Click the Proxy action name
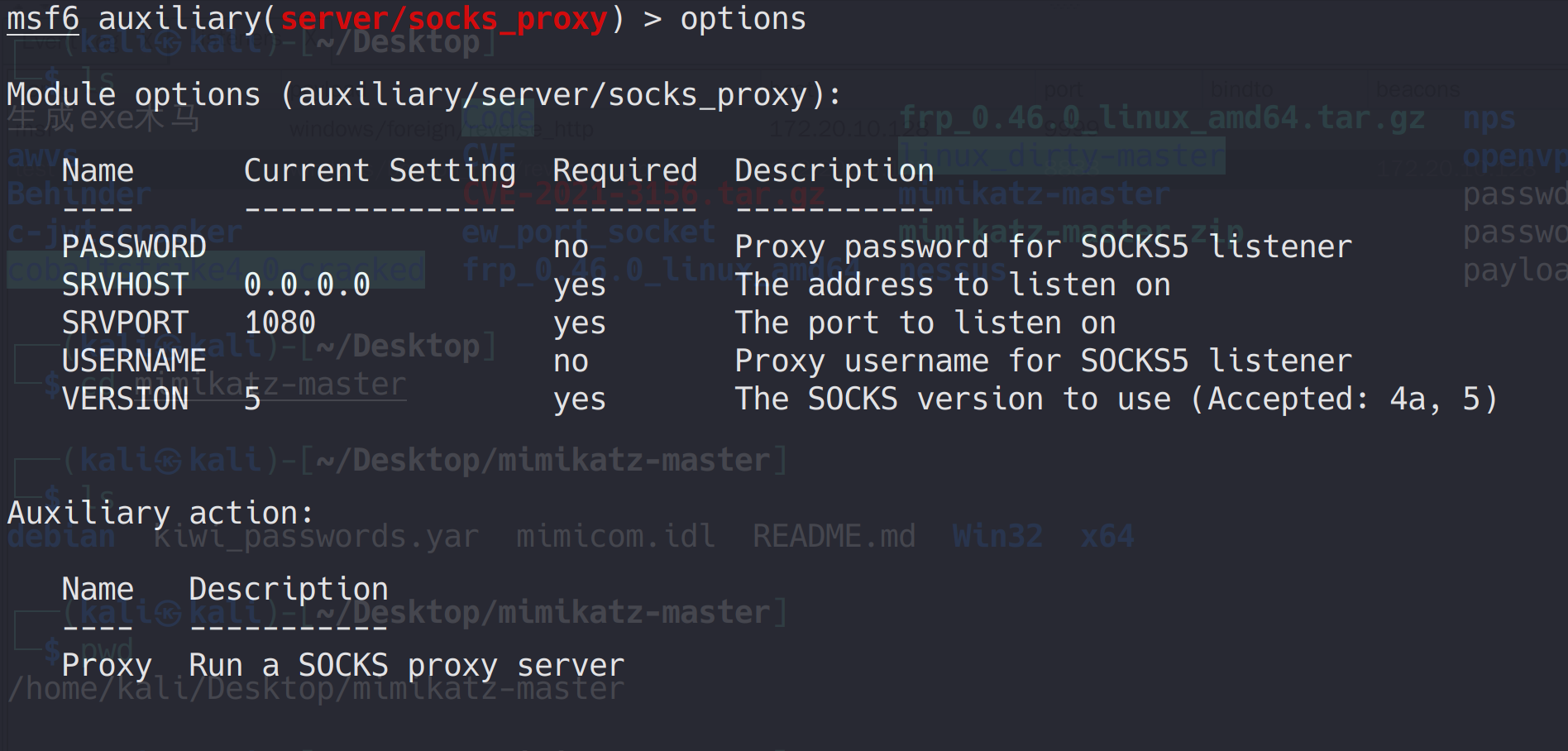 [107, 666]
